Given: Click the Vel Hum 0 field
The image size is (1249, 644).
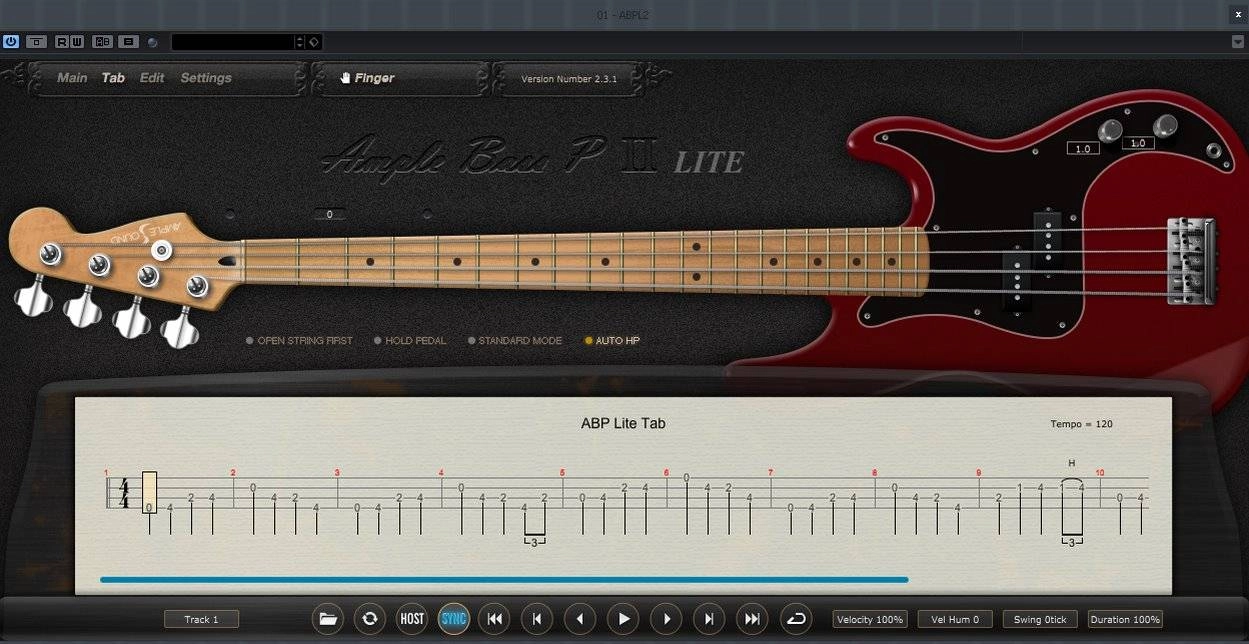Looking at the screenshot, I should tap(955, 619).
